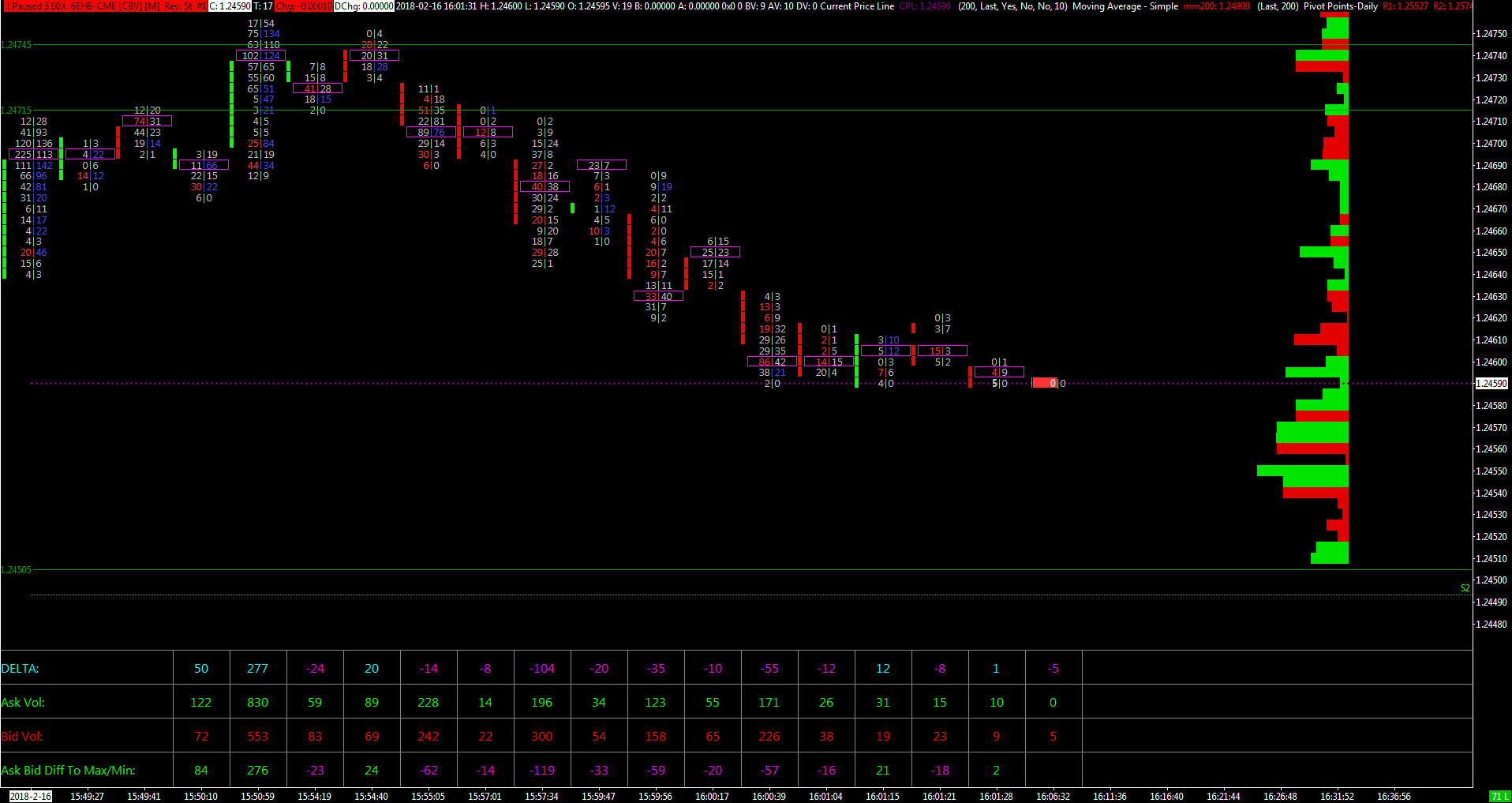The height and width of the screenshot is (803, 1512).
Task: Click the 15:57:34 time axis label
Action: [542, 797]
